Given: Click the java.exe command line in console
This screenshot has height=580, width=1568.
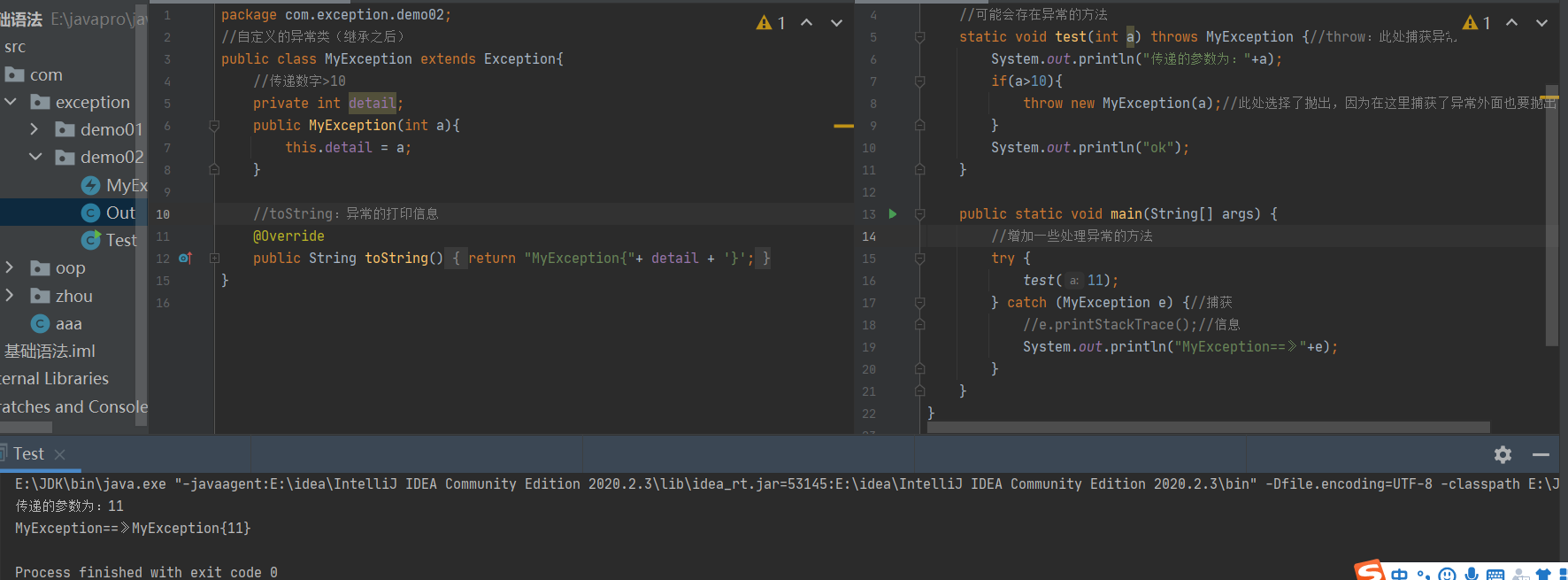Looking at the screenshot, I should 787,483.
